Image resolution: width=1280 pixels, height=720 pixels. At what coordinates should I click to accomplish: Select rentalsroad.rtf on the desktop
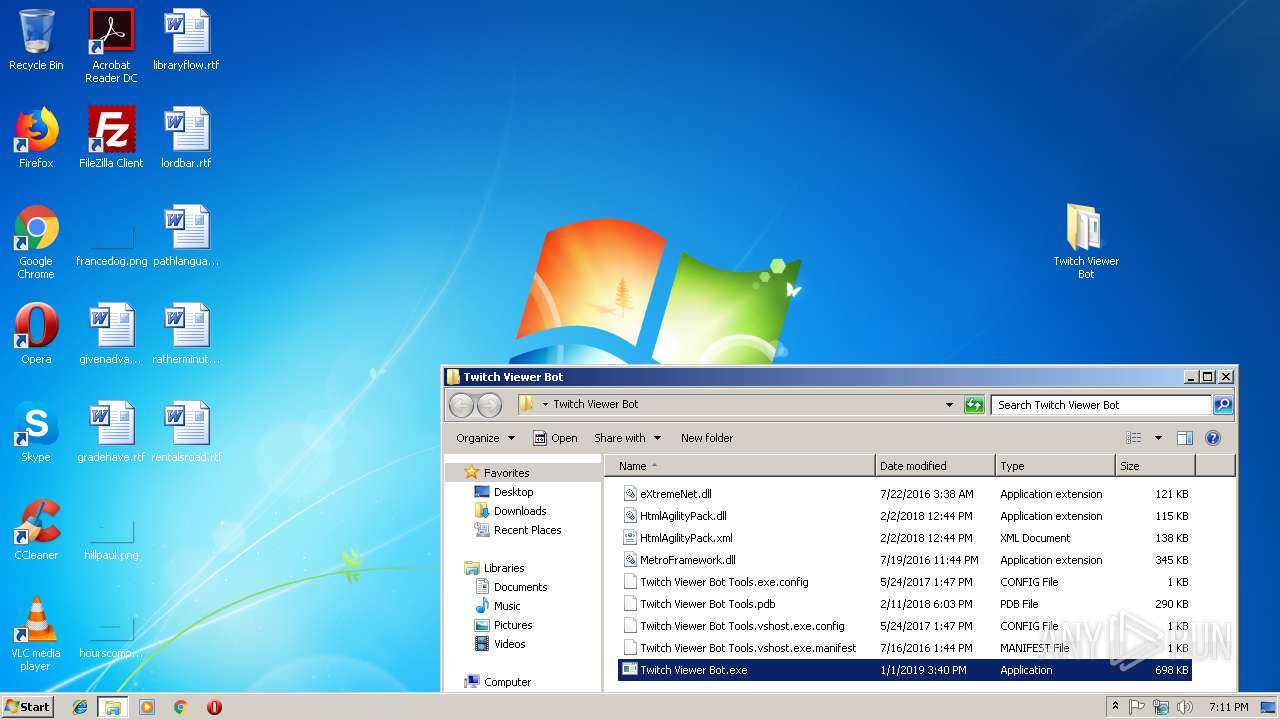tap(186, 433)
